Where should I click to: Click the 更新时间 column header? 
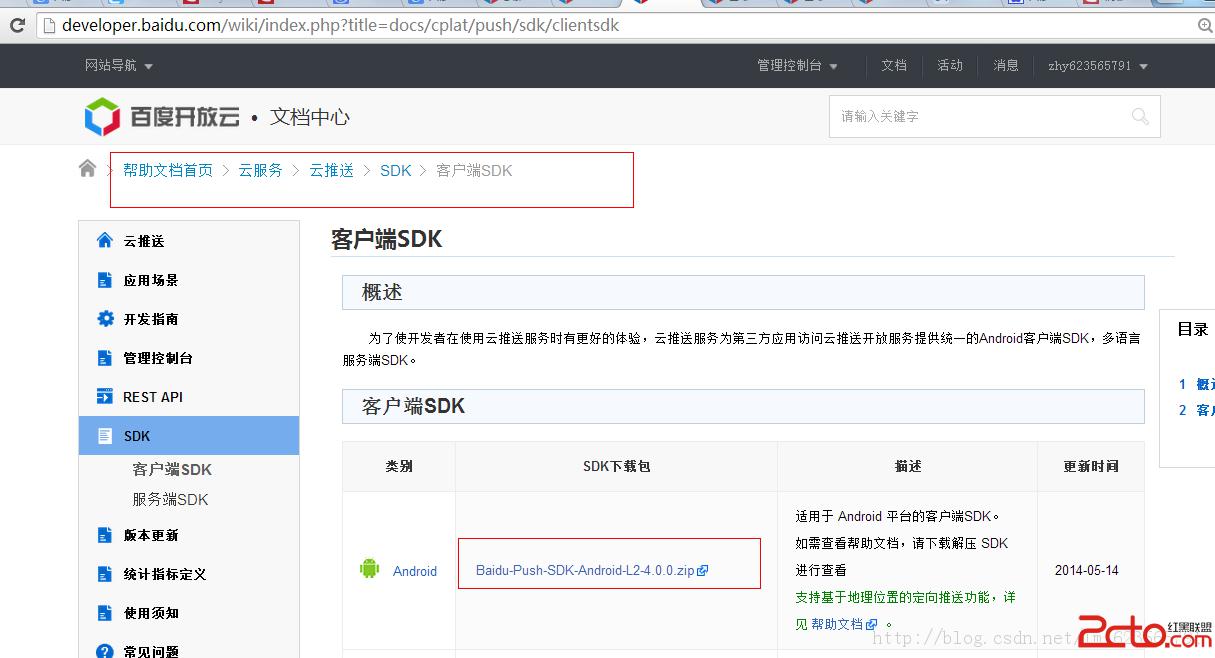pyautogui.click(x=1091, y=466)
